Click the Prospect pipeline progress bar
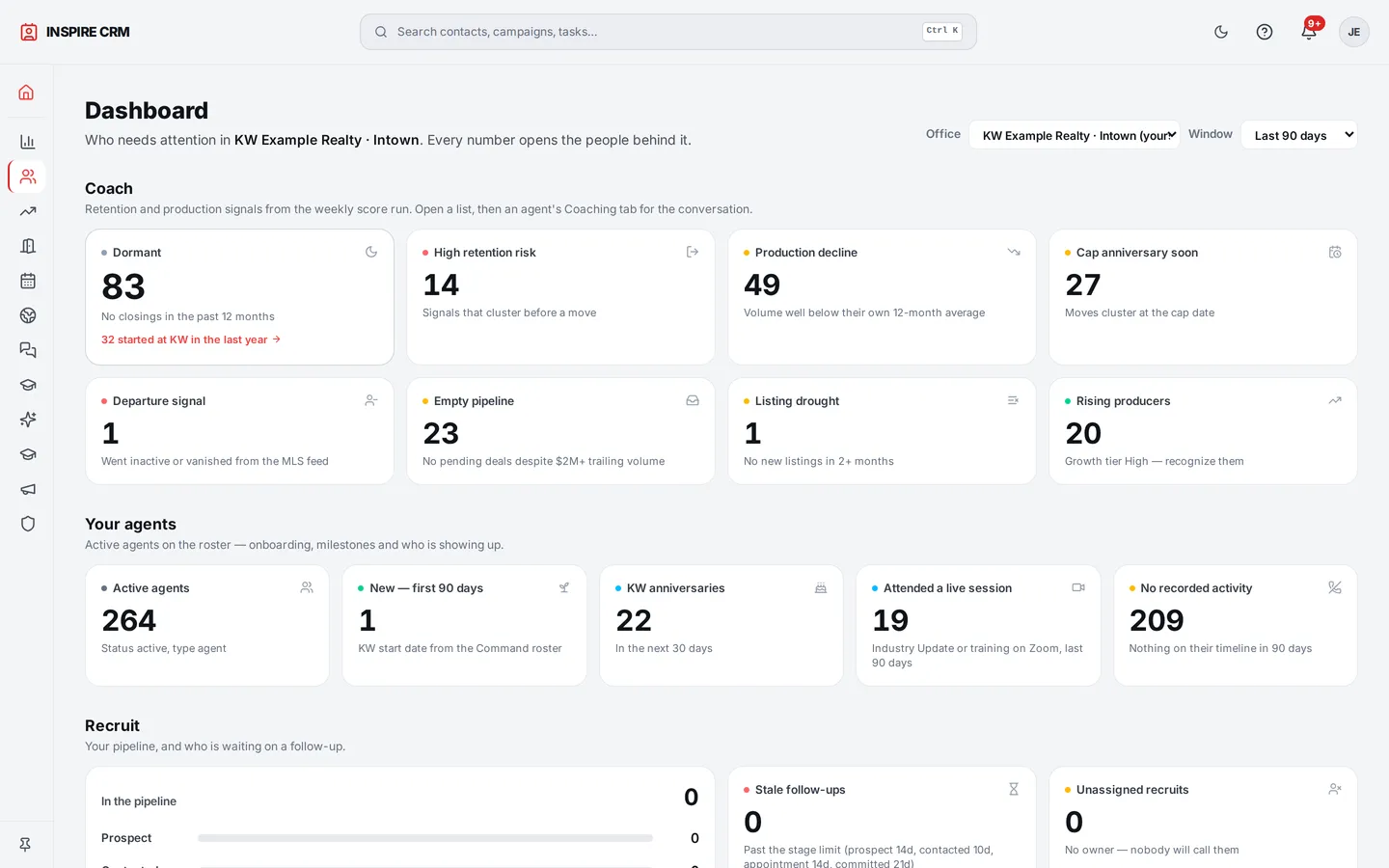Screen dimensions: 1389x868 [425, 838]
